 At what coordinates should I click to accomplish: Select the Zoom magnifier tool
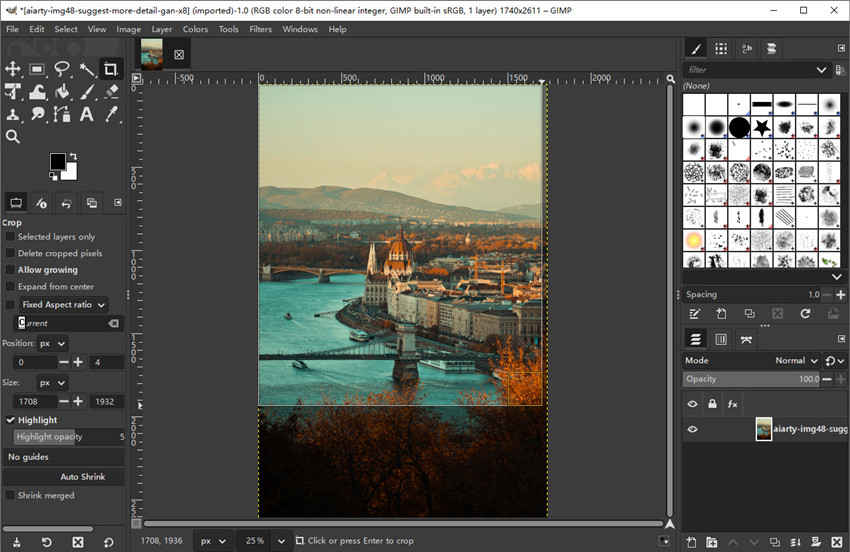point(12,137)
